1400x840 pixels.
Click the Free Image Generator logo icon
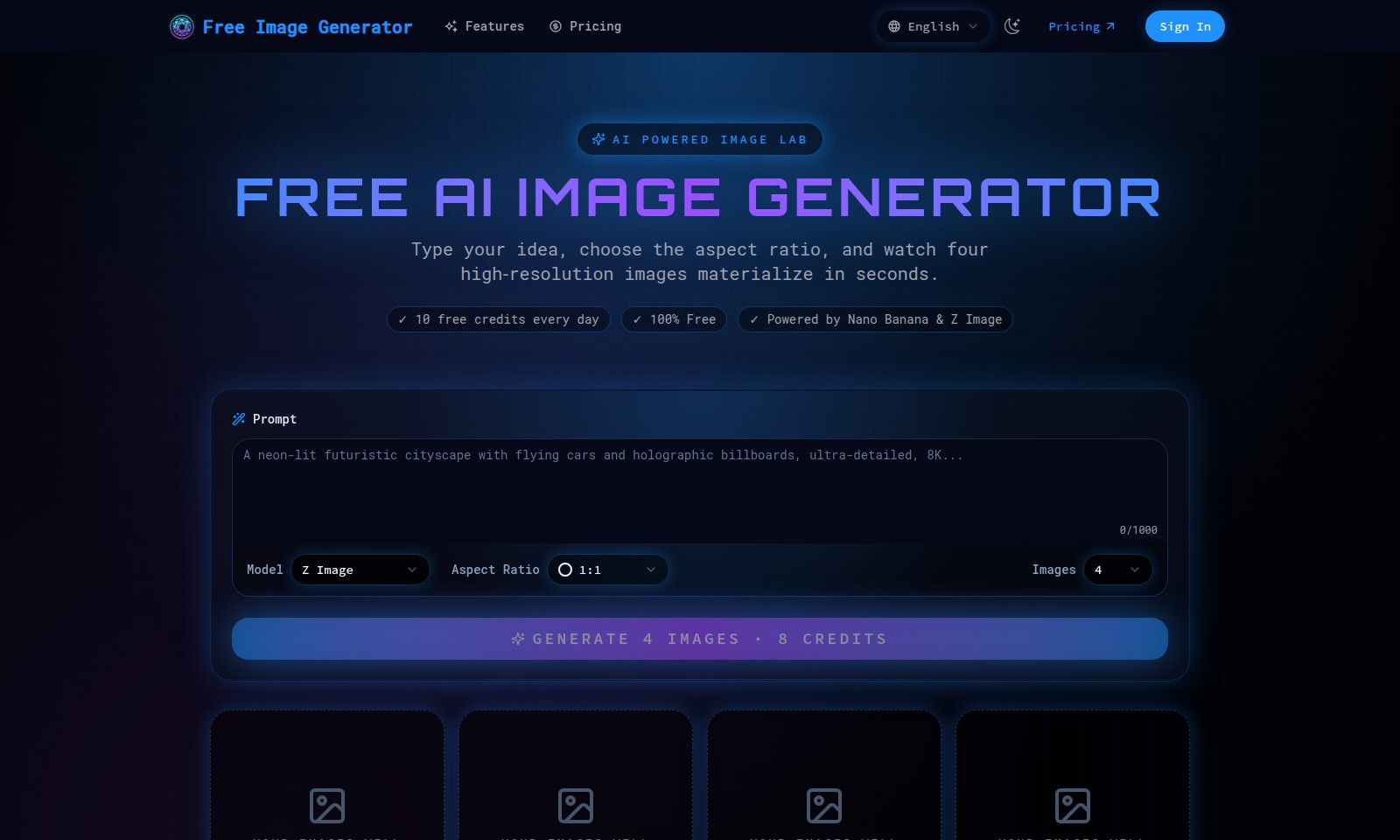[x=181, y=27]
